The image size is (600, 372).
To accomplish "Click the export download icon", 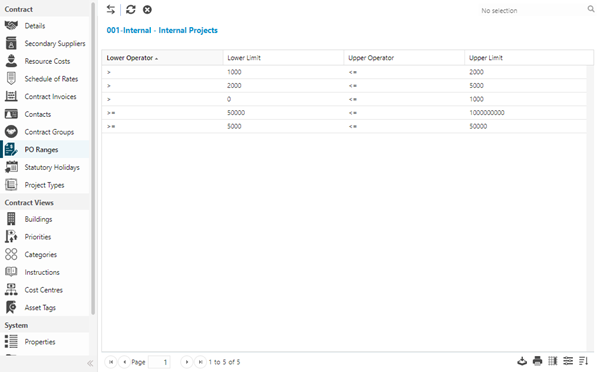I will [x=522, y=361].
